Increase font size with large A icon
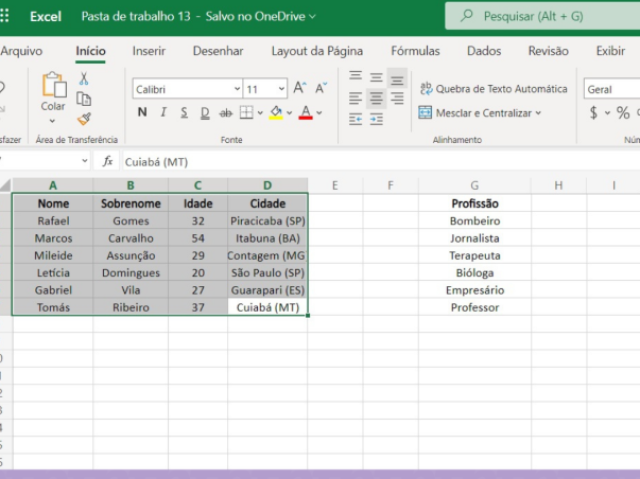 pyautogui.click(x=300, y=88)
